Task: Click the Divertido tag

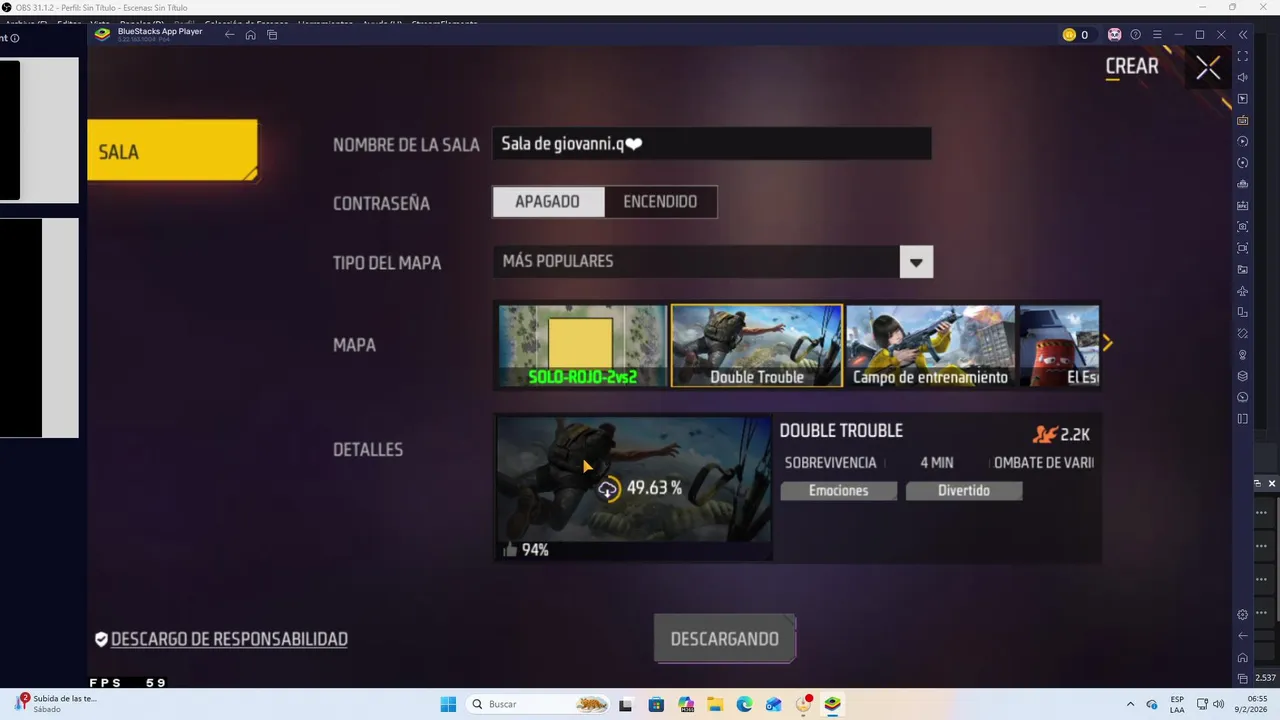Action: click(x=964, y=491)
